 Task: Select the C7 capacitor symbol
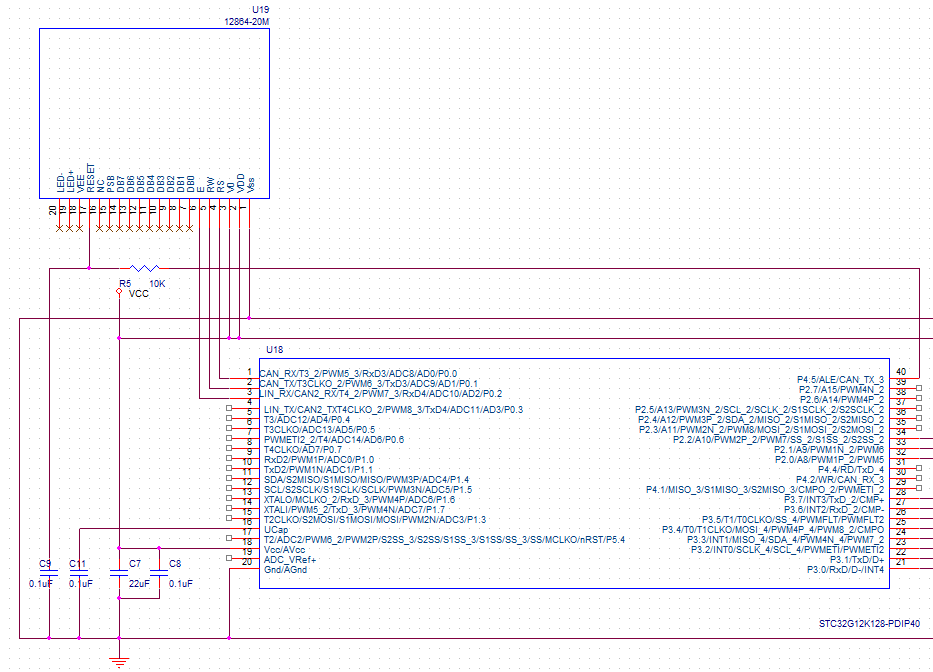pyautogui.click(x=119, y=573)
